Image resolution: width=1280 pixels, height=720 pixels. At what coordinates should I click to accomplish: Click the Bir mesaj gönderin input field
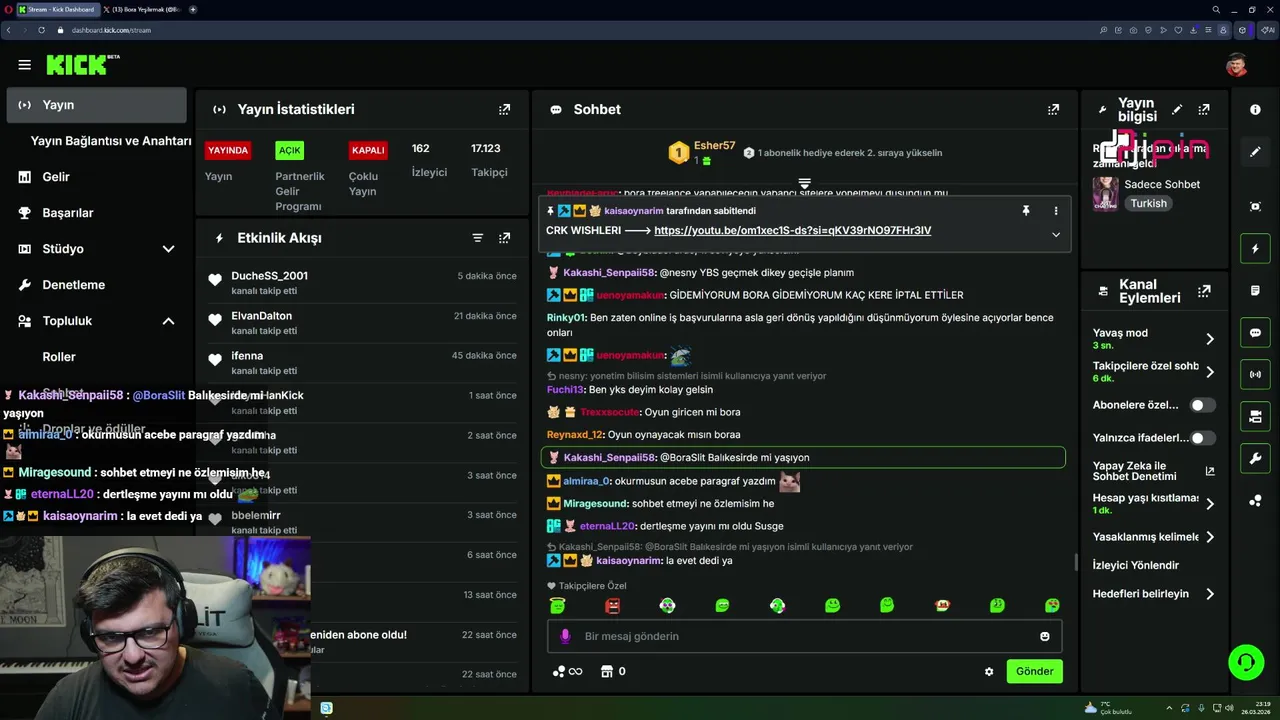[x=804, y=636]
